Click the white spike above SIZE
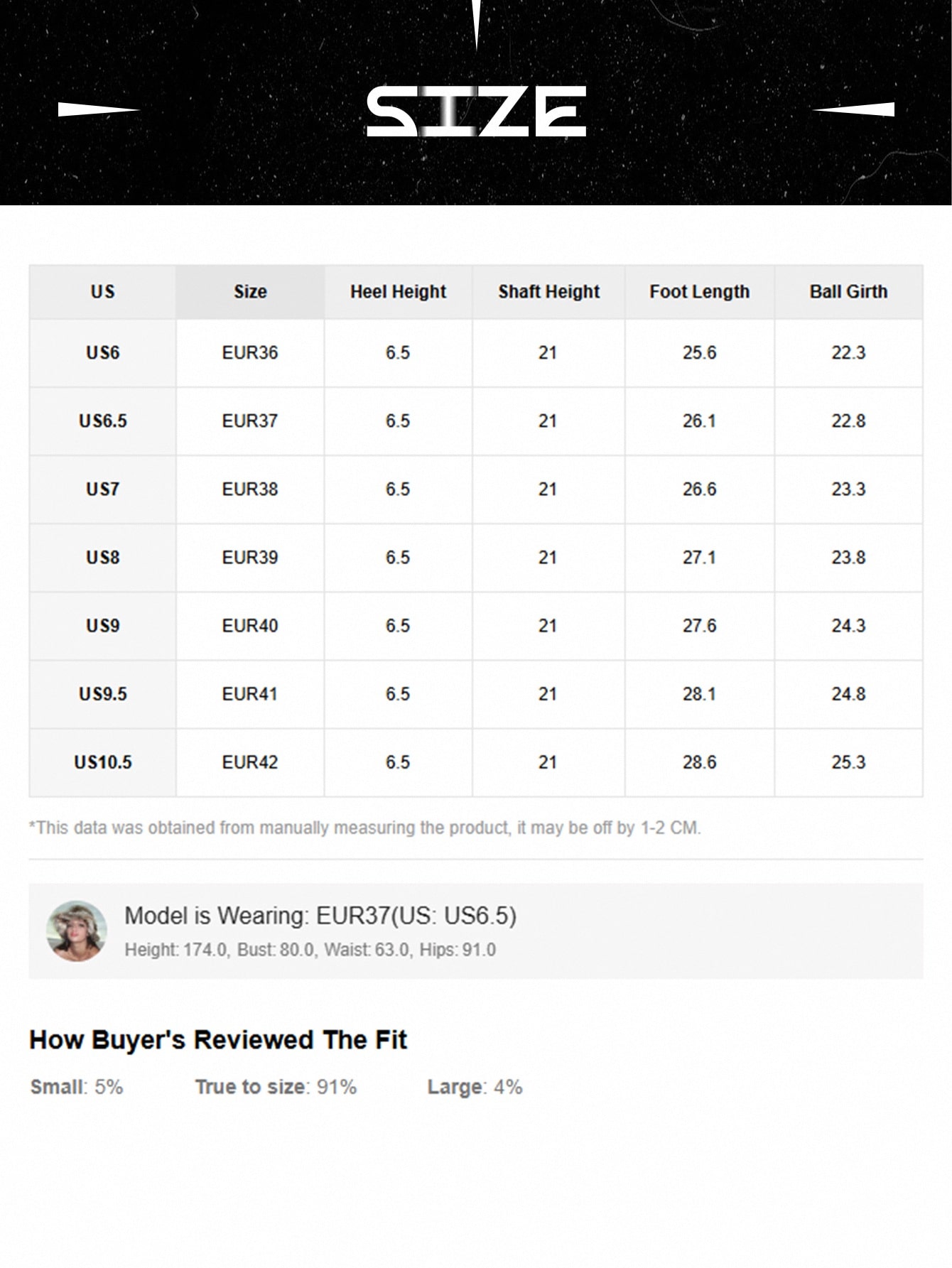 pos(477,23)
